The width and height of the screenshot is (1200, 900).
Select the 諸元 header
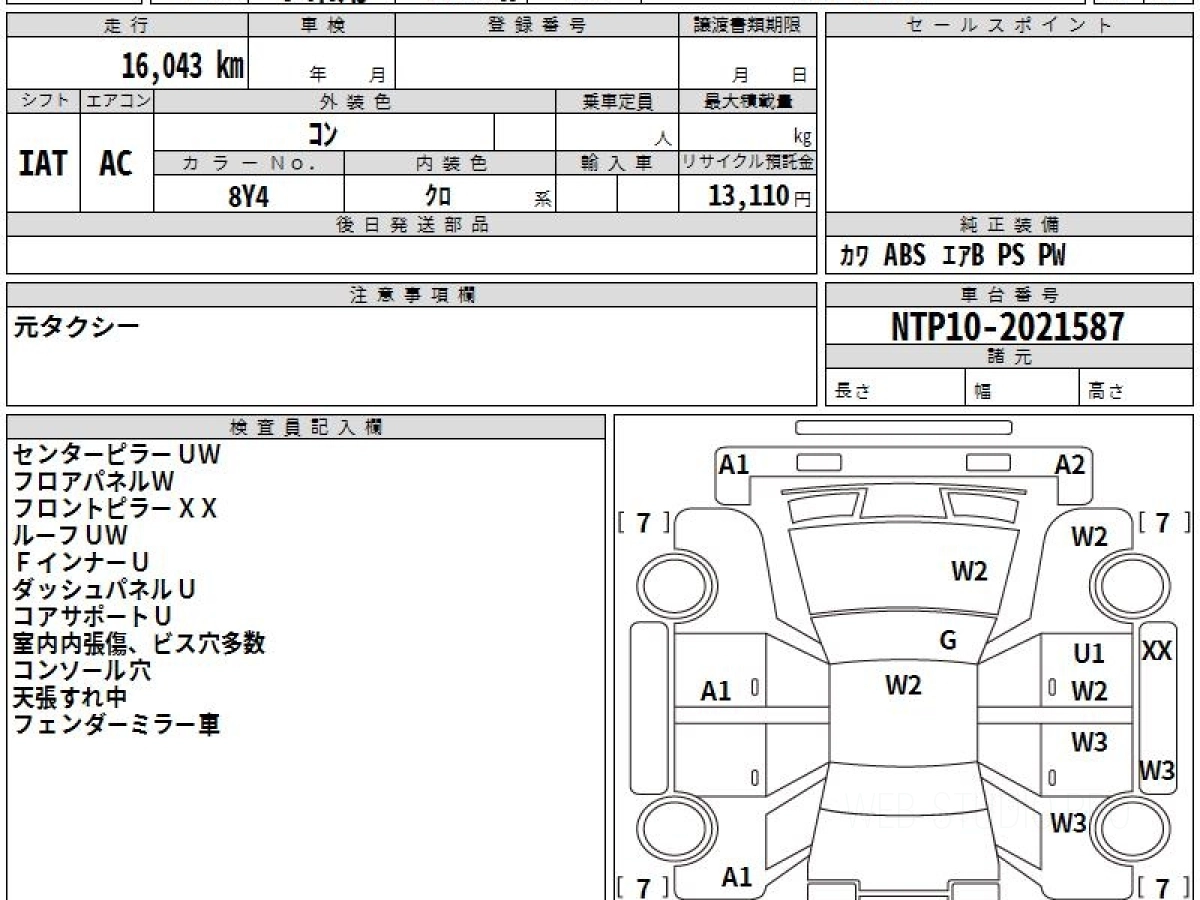(1010, 357)
